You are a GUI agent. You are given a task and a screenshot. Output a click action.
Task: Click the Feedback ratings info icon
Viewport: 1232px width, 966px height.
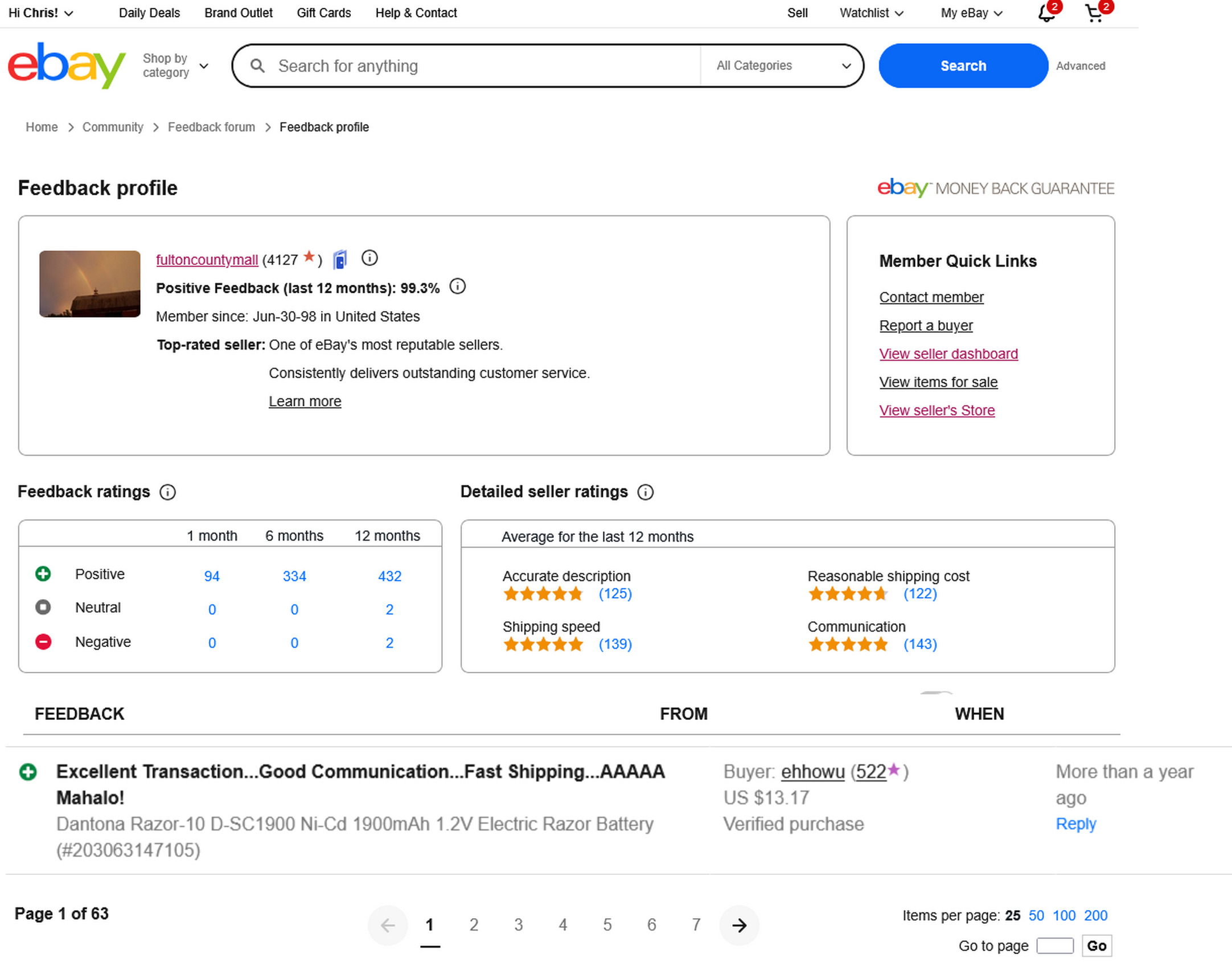click(x=167, y=492)
